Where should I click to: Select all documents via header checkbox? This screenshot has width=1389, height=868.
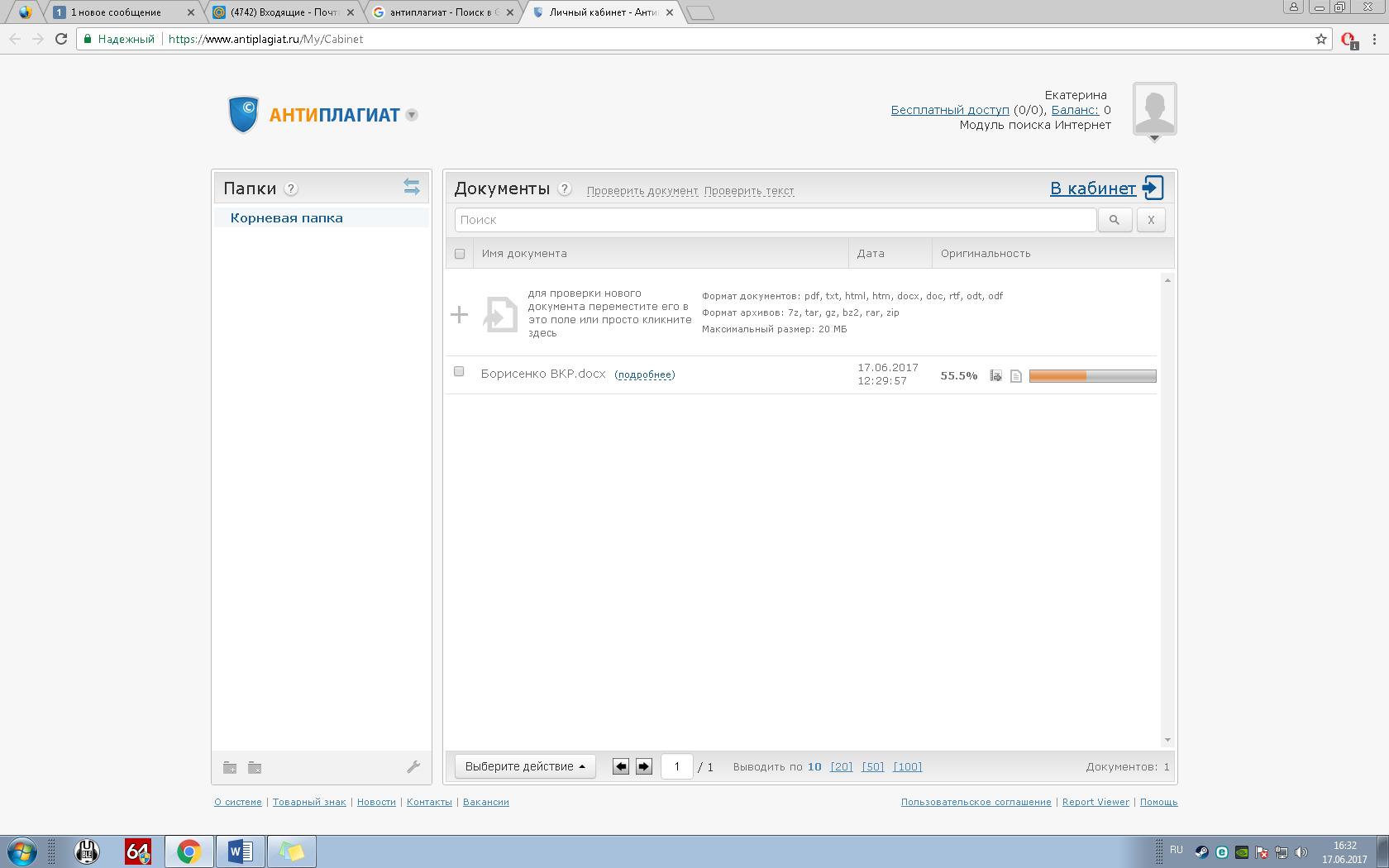pyautogui.click(x=460, y=254)
